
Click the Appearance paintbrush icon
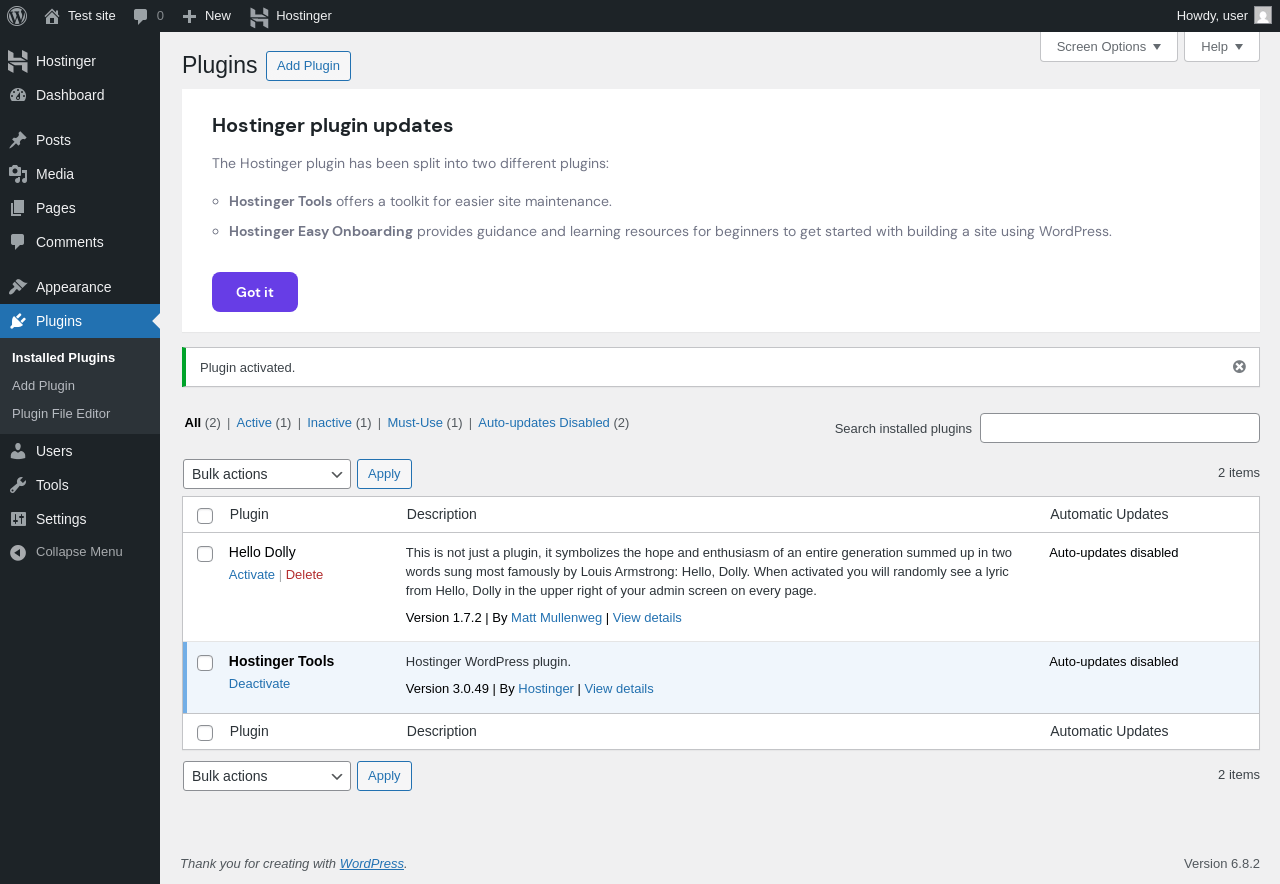coord(18,287)
